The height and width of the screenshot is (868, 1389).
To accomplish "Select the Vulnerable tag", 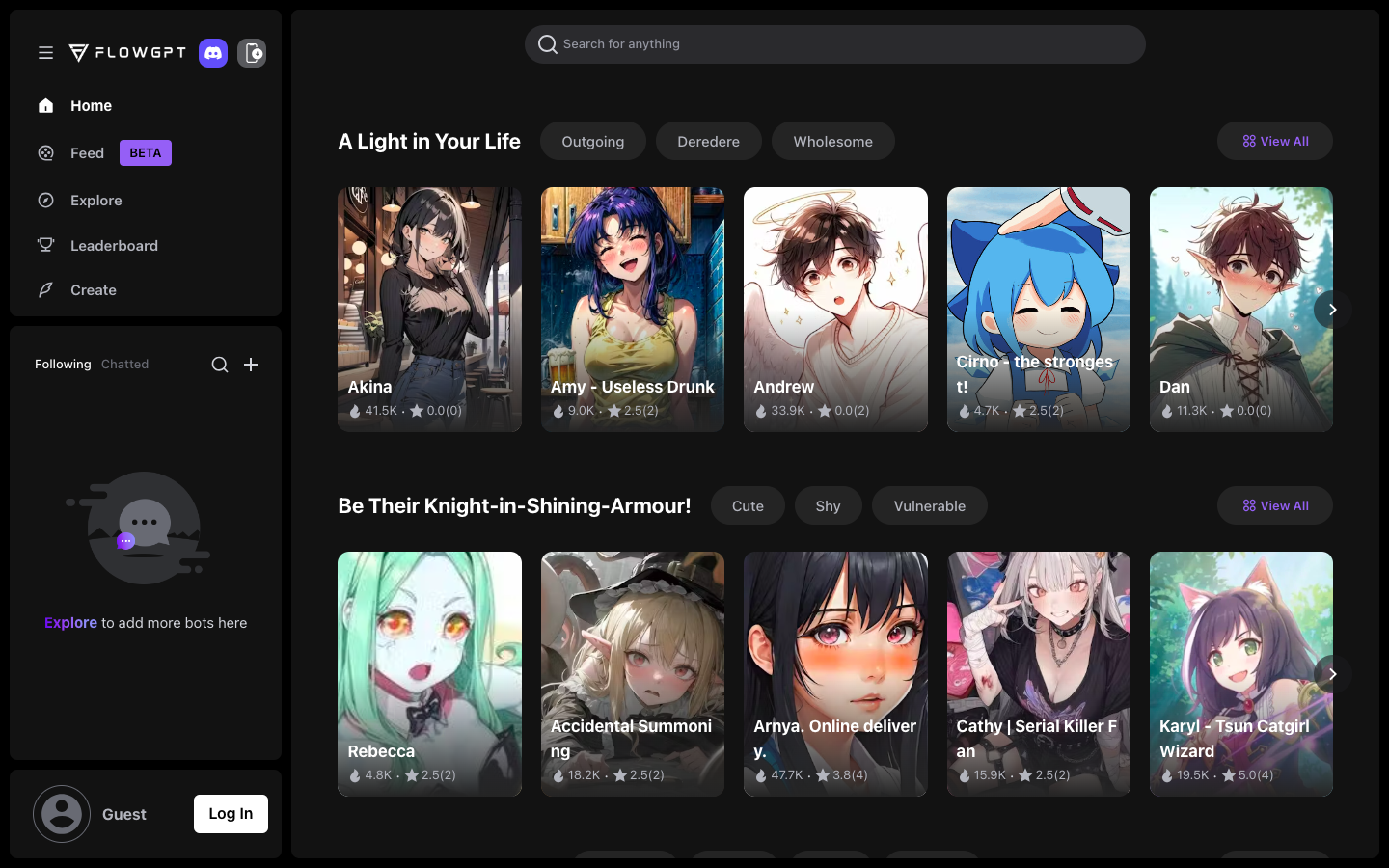I will click(930, 505).
